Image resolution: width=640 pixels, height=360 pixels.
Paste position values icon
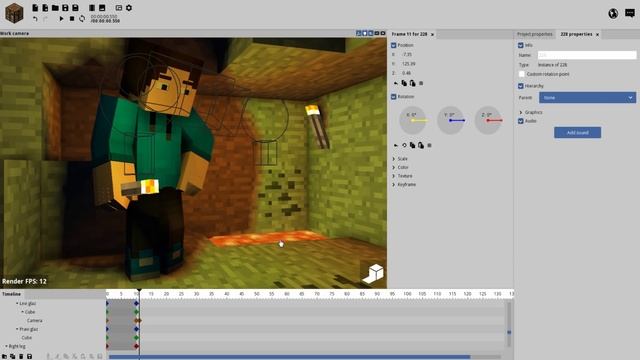(413, 83)
